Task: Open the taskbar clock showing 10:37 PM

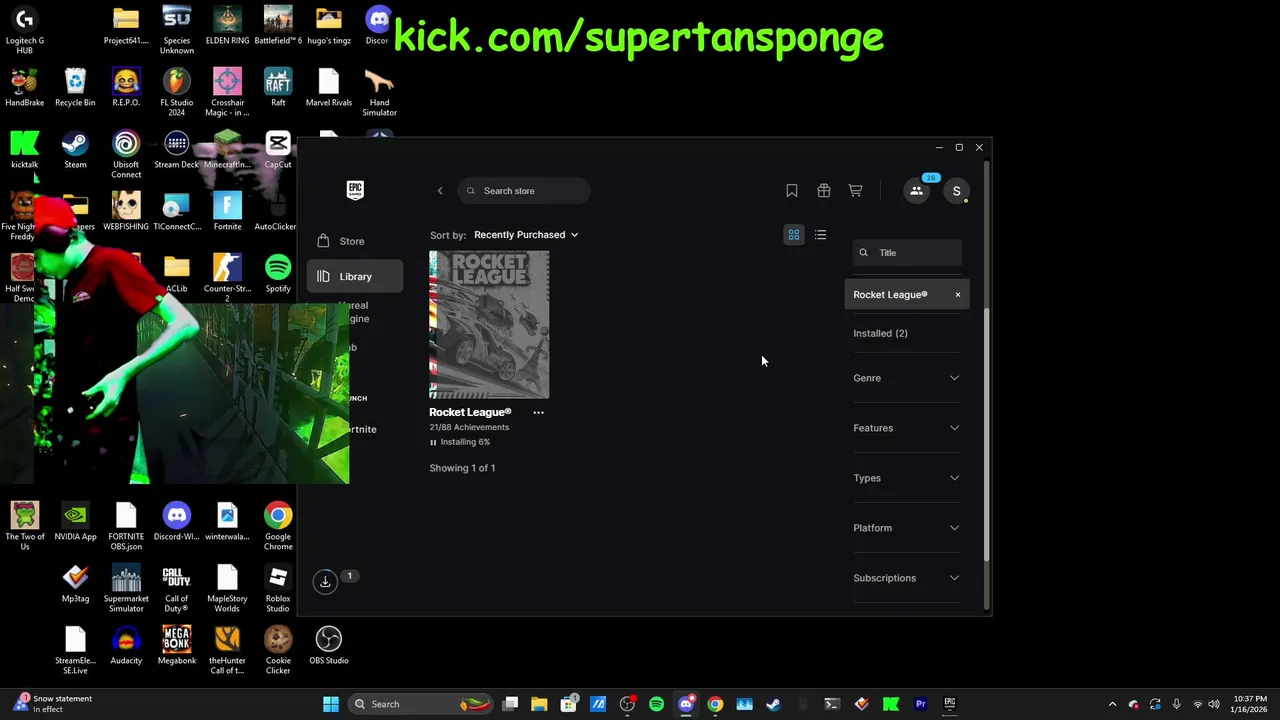Action: click(x=1250, y=704)
